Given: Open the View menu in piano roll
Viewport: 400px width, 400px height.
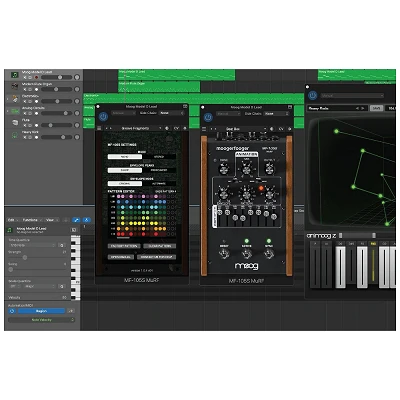Looking at the screenshot, I should pos(51,220).
